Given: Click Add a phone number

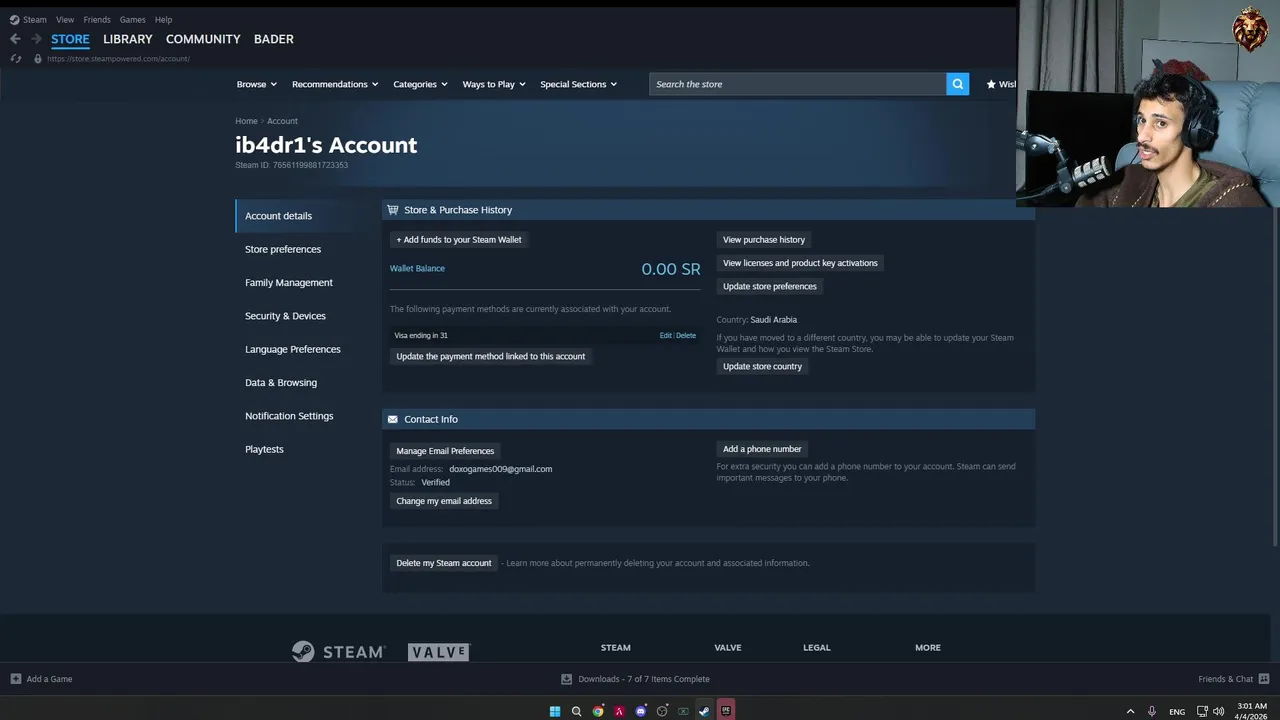Looking at the screenshot, I should [x=762, y=449].
